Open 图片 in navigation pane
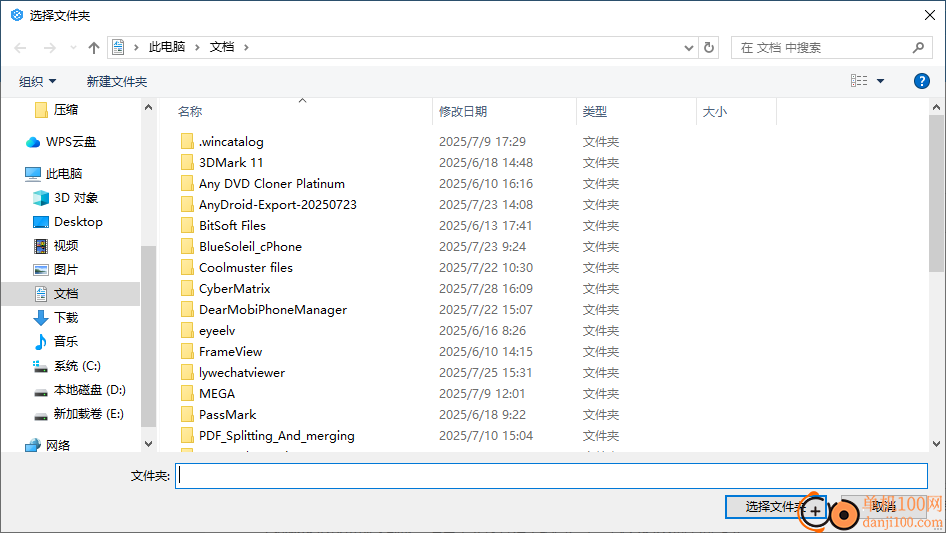Screen dimensions: 946x533 click(x=65, y=270)
